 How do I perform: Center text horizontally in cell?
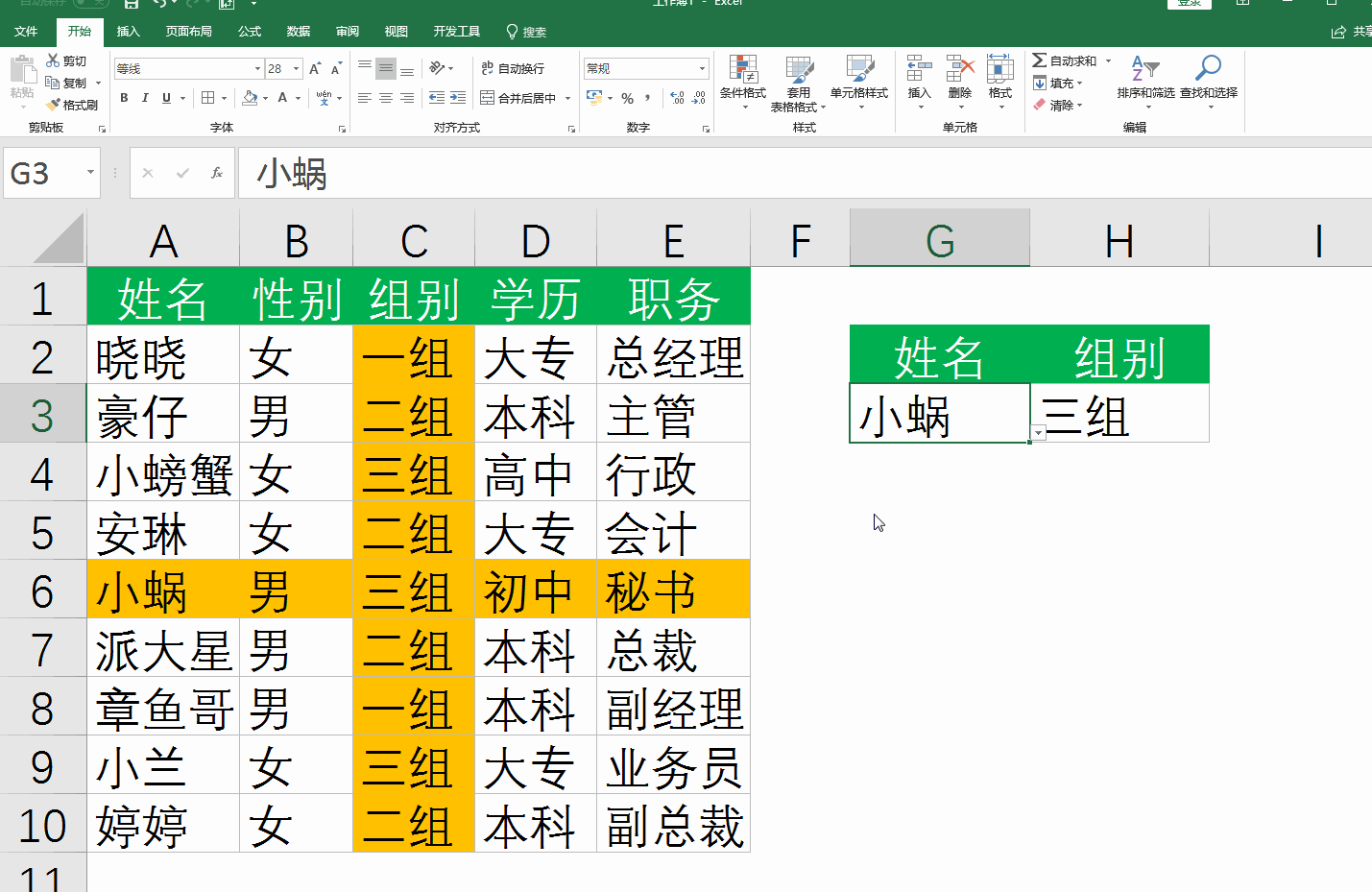[x=386, y=98]
